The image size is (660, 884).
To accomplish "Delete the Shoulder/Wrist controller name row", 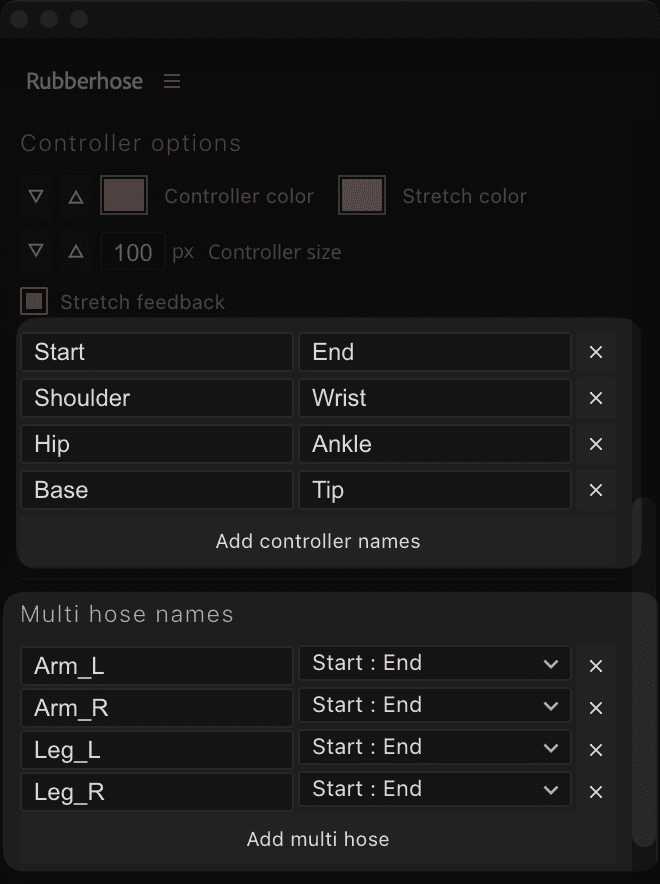I will click(596, 398).
